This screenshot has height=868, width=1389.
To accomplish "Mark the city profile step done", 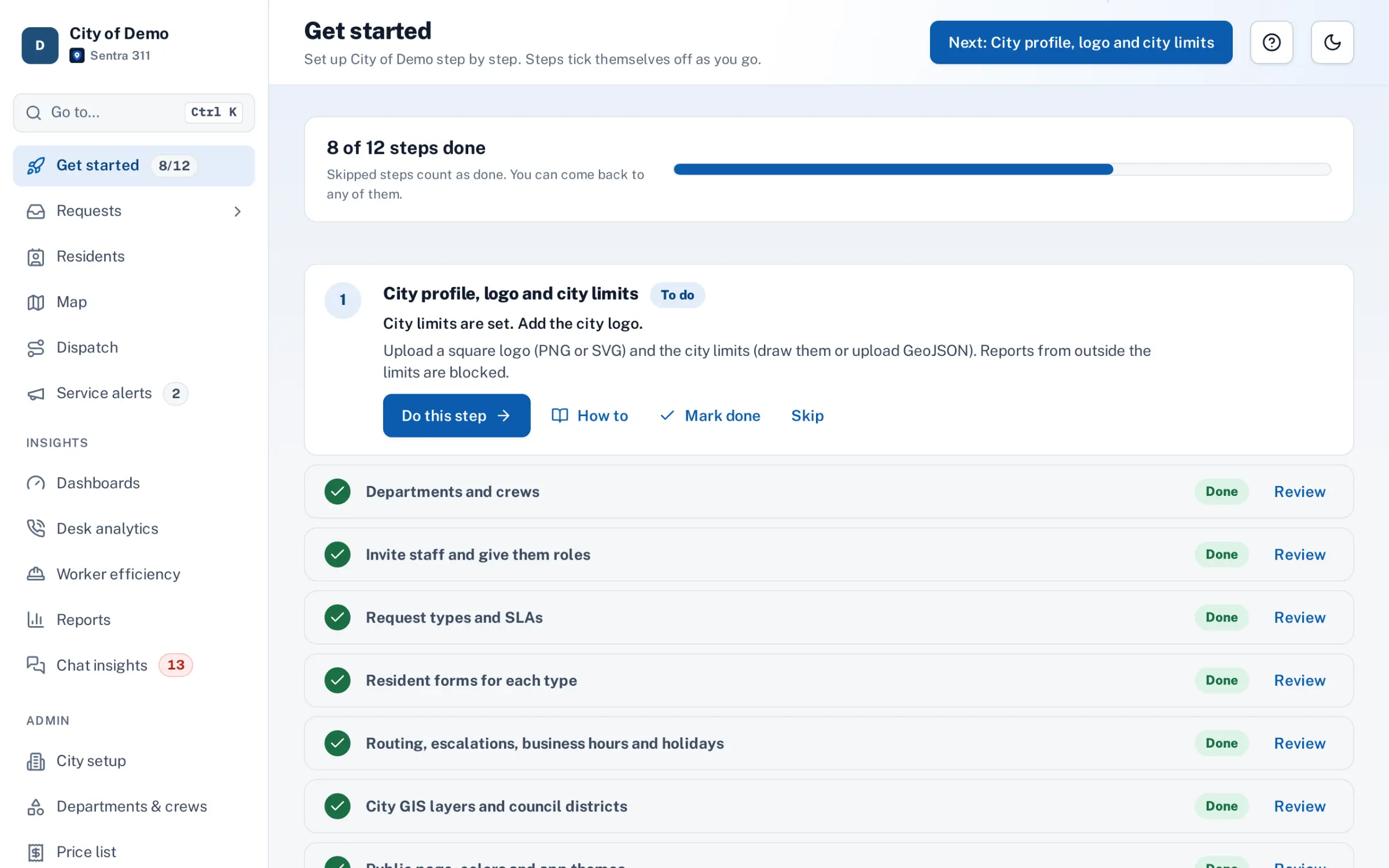I will click(x=710, y=415).
